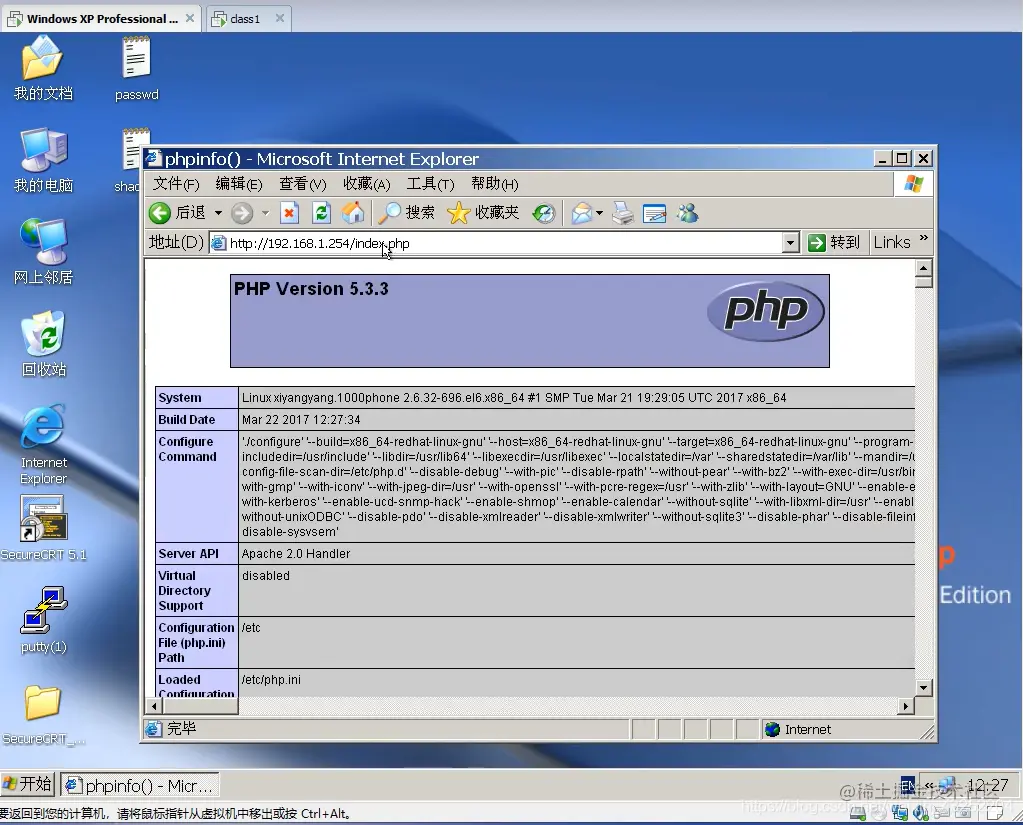
Task: Select 网上邻居 desktop icon
Action: pos(43,252)
